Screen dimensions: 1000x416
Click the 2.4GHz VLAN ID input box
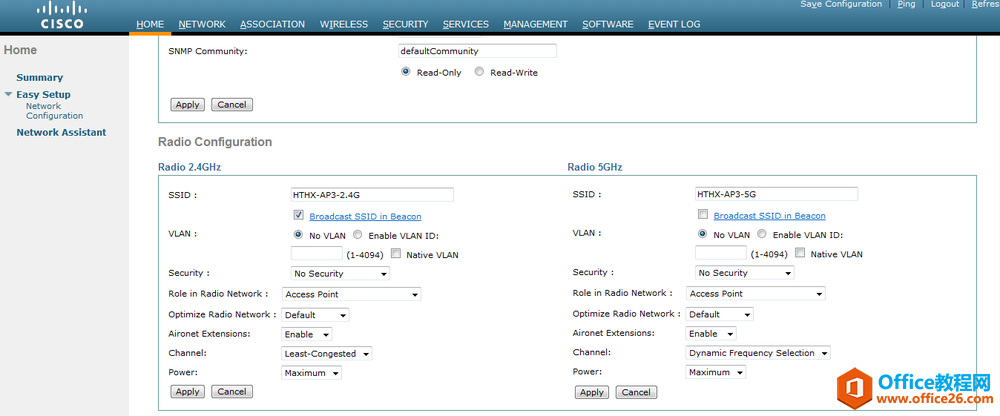[x=316, y=253]
